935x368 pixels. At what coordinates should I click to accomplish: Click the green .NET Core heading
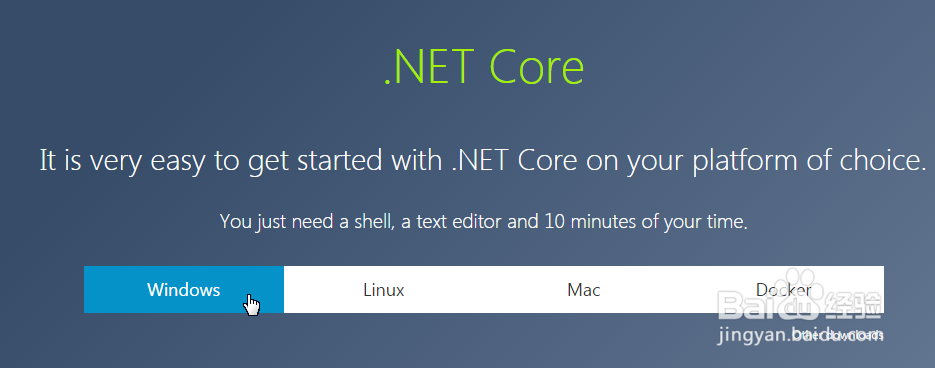coord(484,67)
